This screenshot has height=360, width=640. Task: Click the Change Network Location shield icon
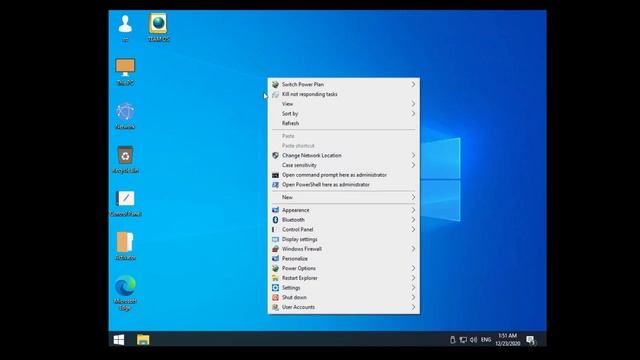click(x=276, y=156)
